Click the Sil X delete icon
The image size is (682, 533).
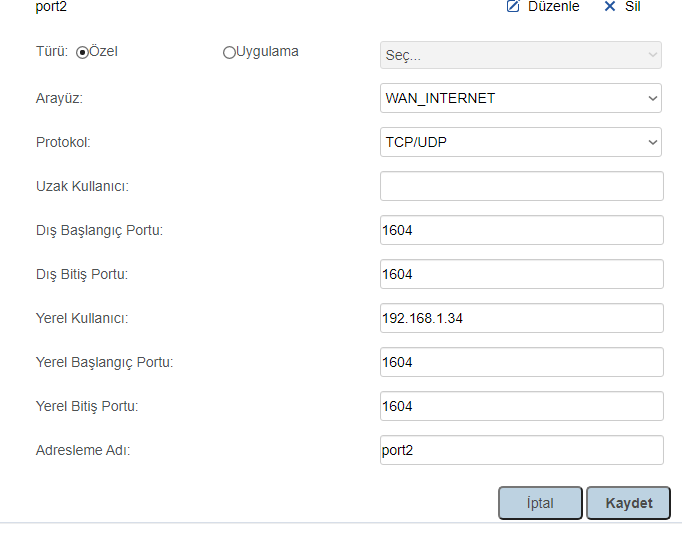[610, 6]
